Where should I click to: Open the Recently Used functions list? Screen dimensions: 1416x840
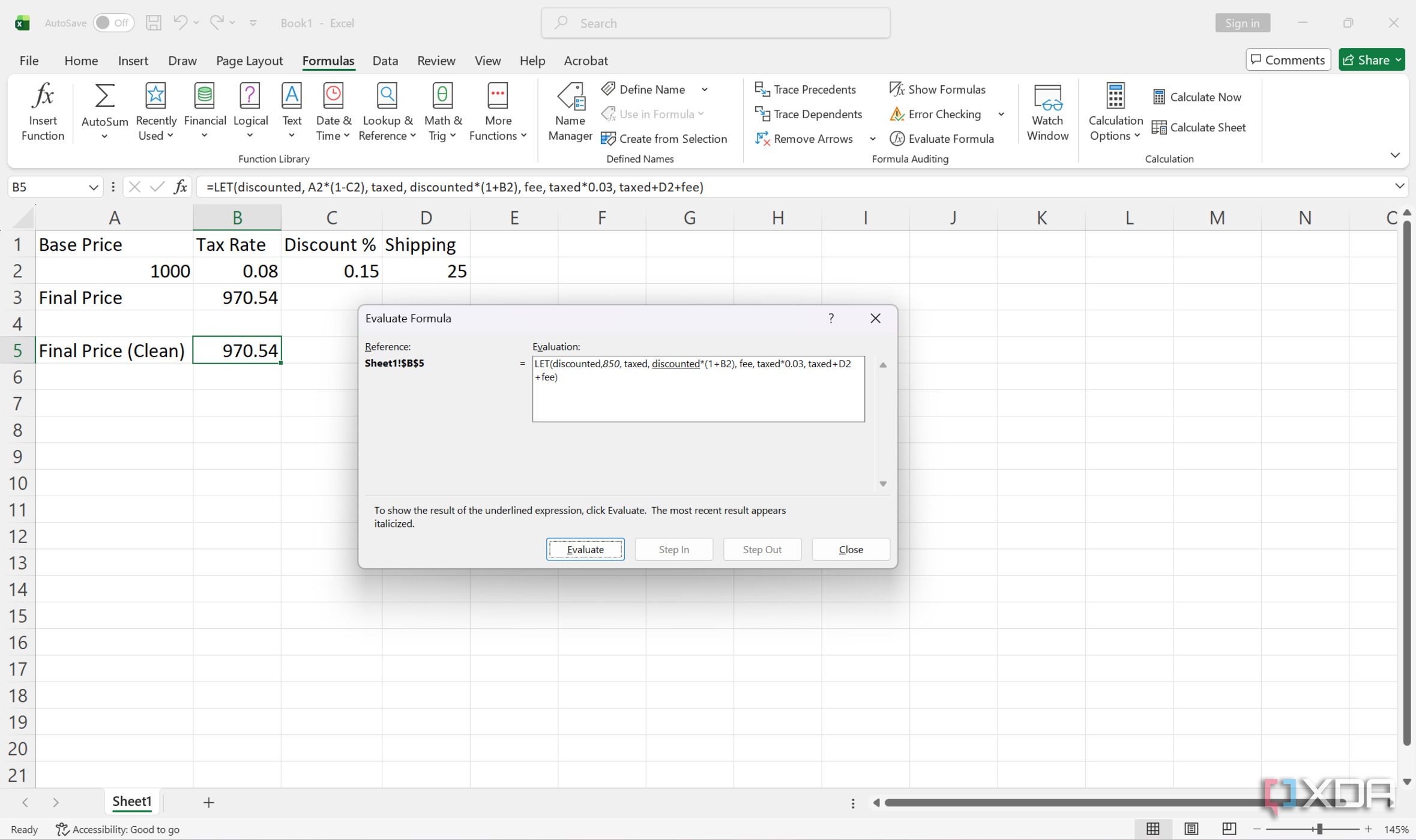click(155, 112)
